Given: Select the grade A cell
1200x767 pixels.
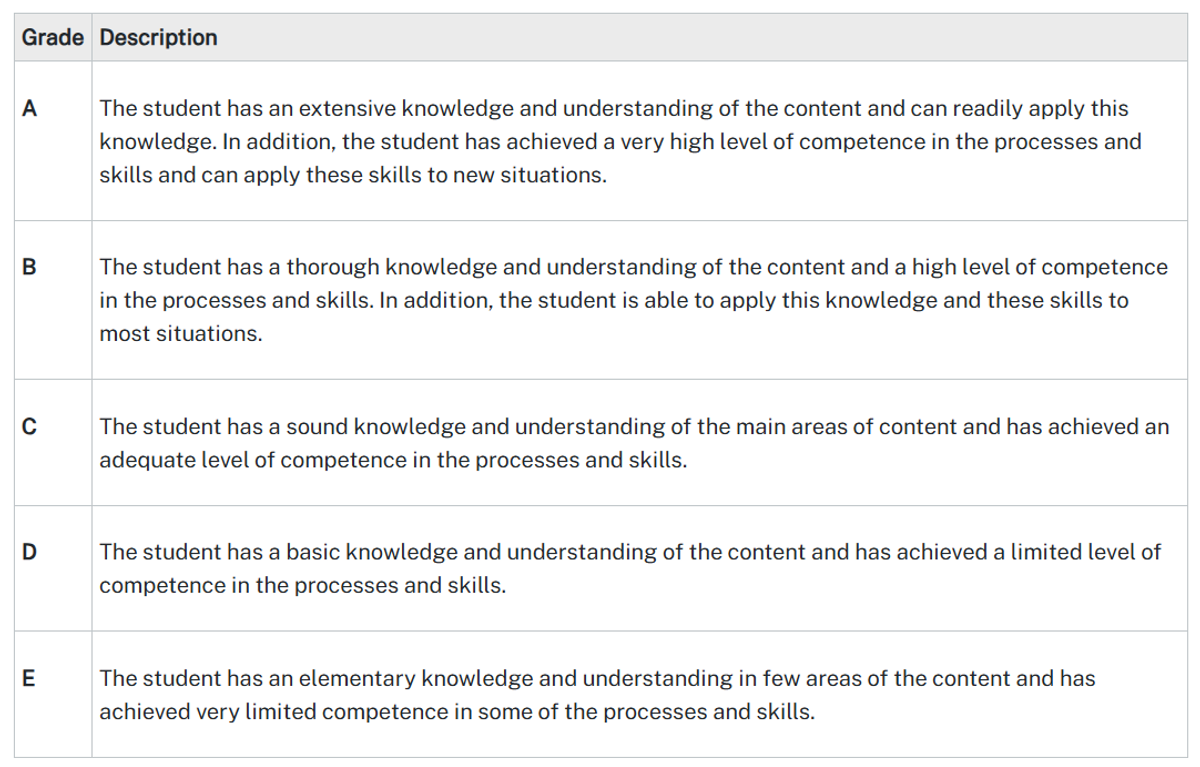Looking at the screenshot, I should (x=54, y=141).
